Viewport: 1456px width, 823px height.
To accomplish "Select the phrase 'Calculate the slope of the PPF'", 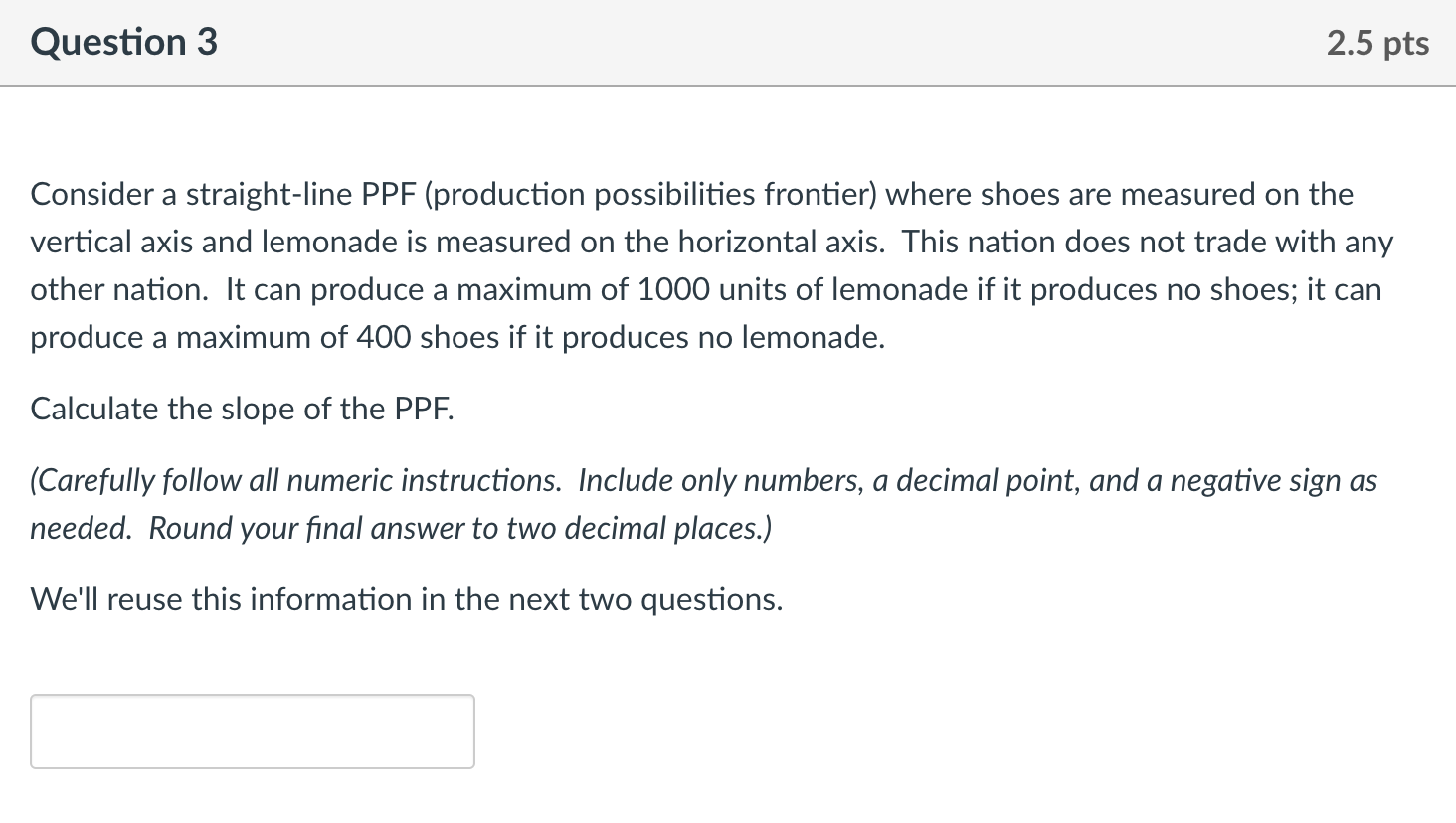I will [x=242, y=408].
